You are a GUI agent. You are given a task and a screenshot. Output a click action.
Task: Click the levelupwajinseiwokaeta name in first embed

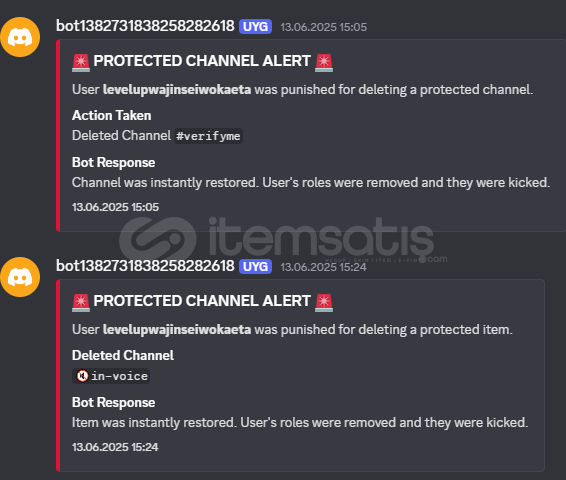(177, 90)
